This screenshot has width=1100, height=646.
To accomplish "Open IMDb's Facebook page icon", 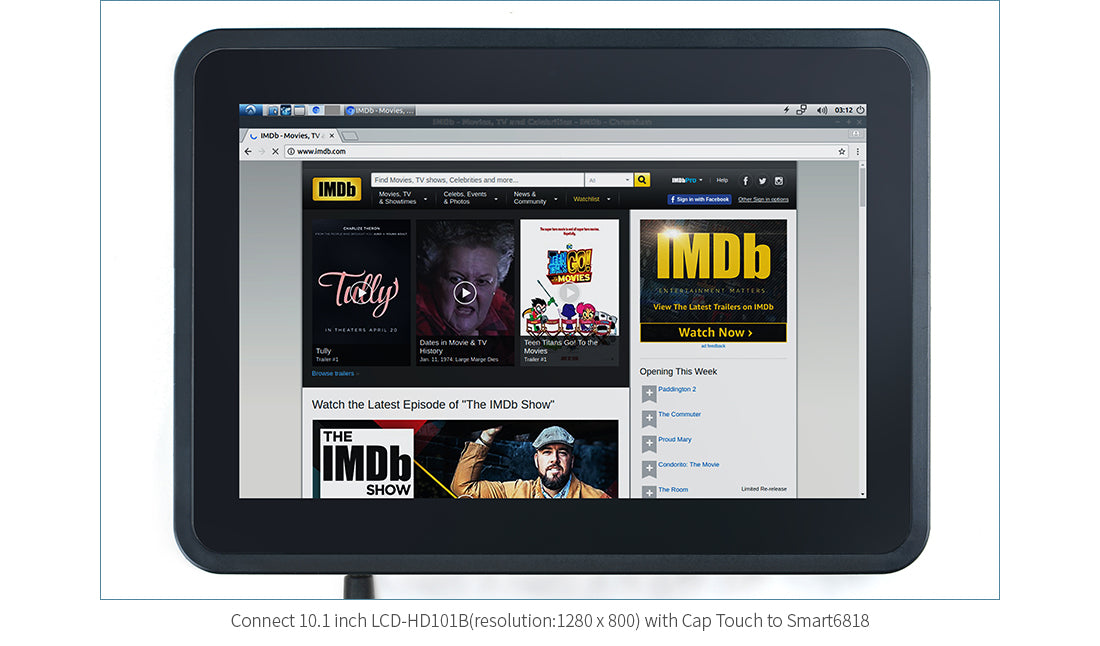I will click(x=745, y=181).
